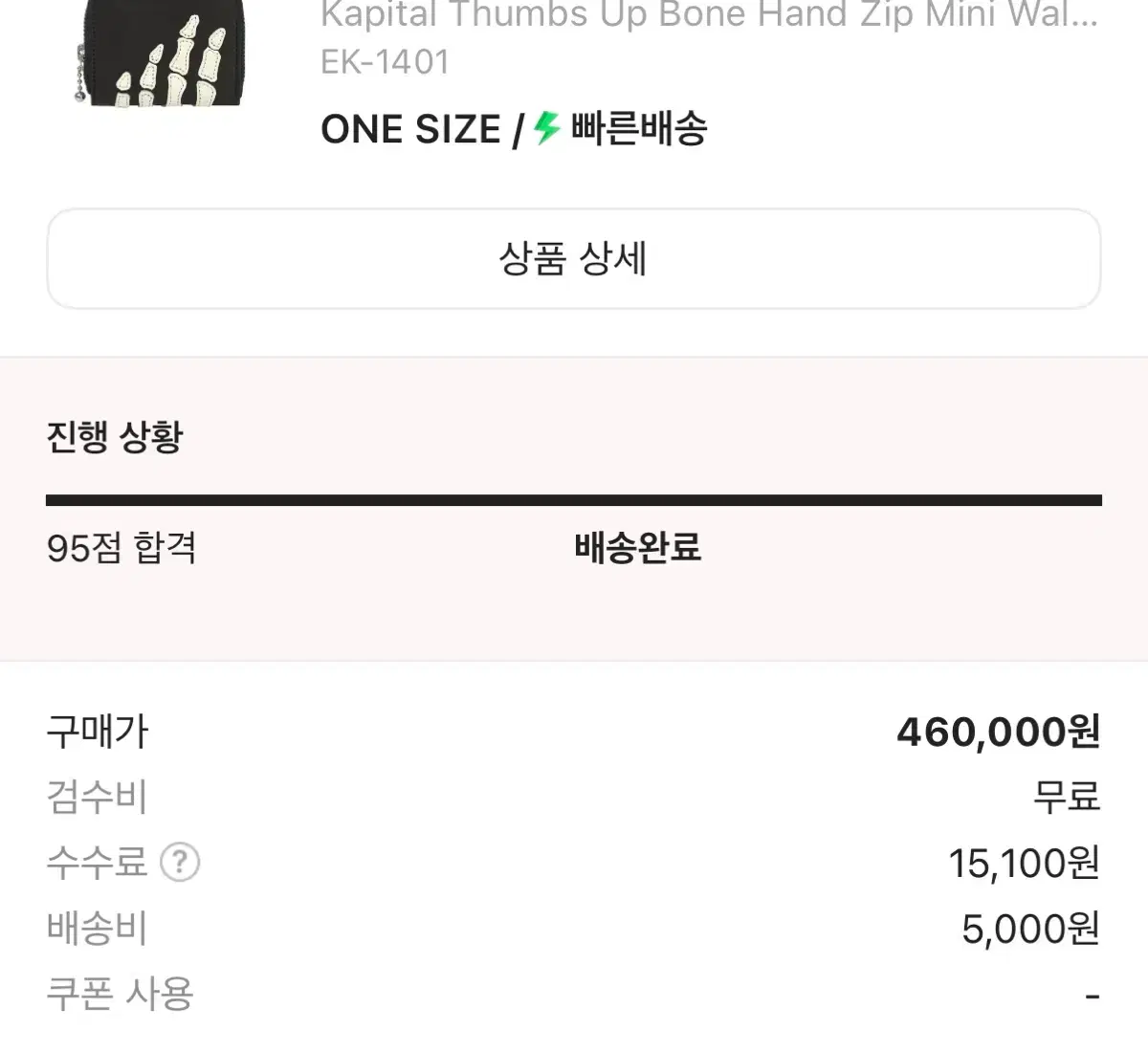Open the 상품 상세 button

coord(574,259)
